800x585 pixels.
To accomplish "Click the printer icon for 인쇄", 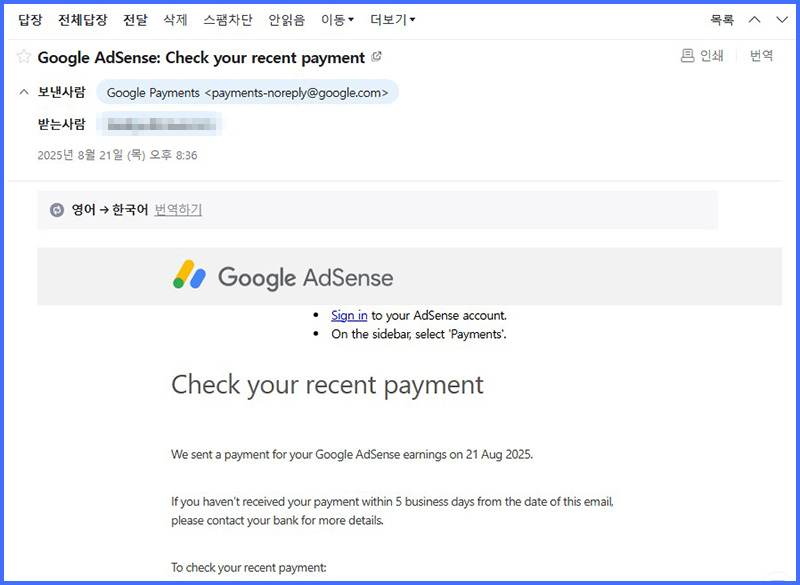I will [x=687, y=55].
